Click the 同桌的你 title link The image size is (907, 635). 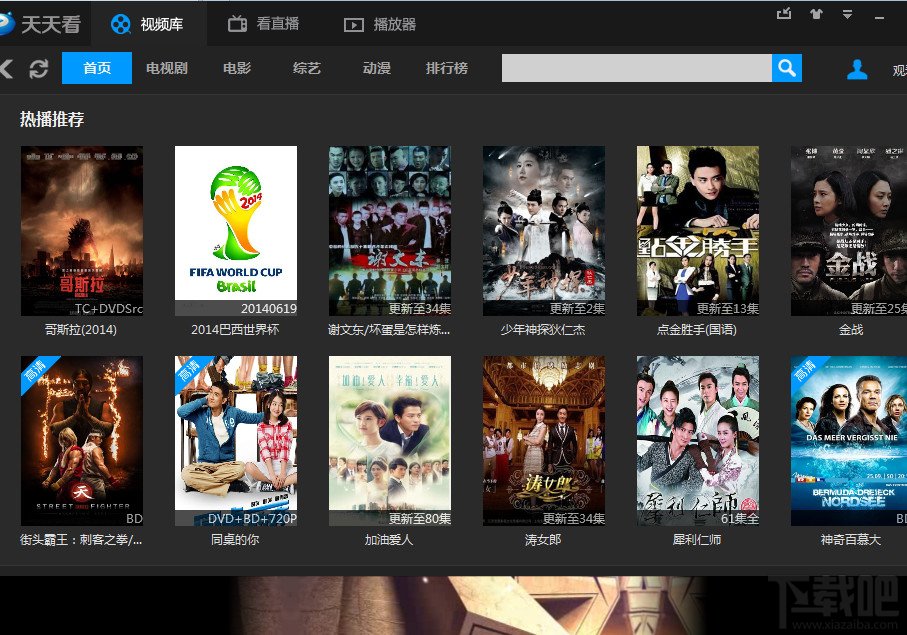click(x=235, y=540)
